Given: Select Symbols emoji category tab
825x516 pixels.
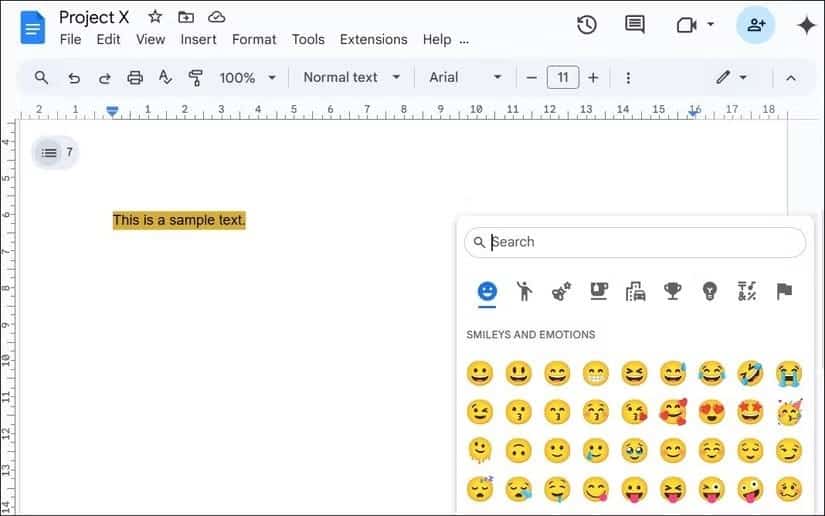Looking at the screenshot, I should [x=747, y=291].
